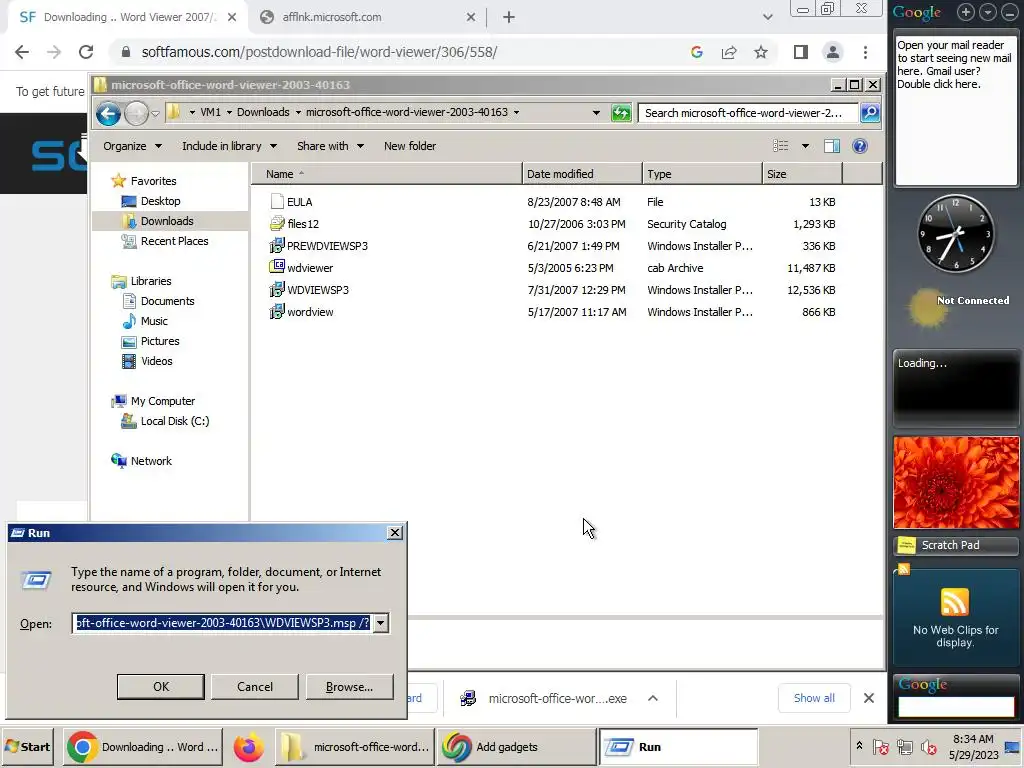The height and width of the screenshot is (768, 1024).
Task: Click the Explorer search magnifier button
Action: (870, 113)
